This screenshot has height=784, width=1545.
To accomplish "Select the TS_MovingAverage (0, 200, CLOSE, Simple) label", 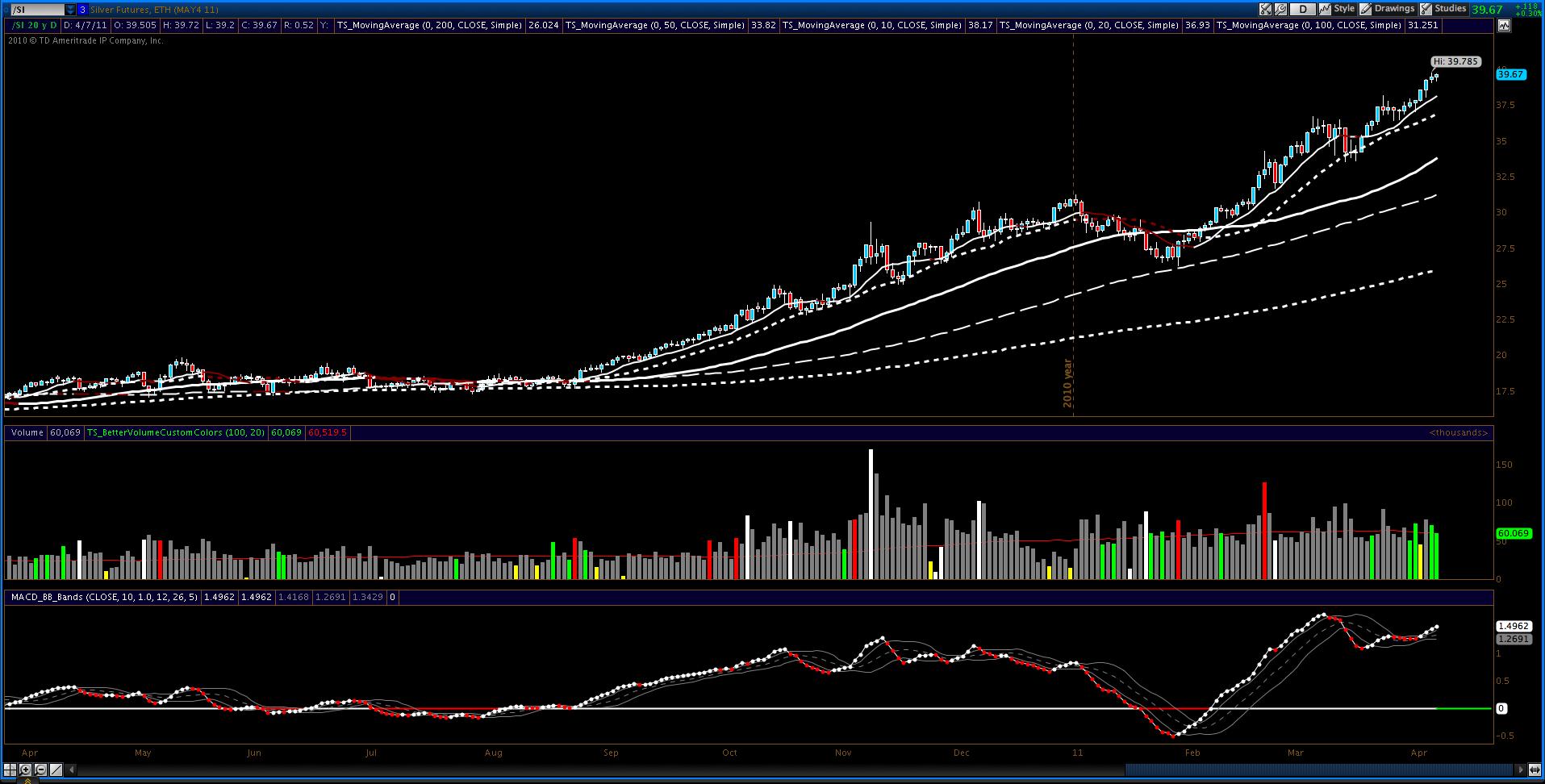I will click(429, 26).
